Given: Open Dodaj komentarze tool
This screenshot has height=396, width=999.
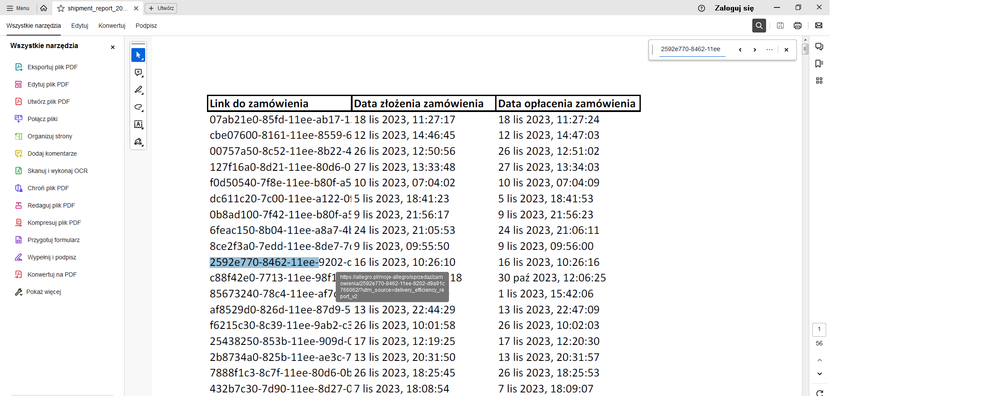Looking at the screenshot, I should coord(45,153).
